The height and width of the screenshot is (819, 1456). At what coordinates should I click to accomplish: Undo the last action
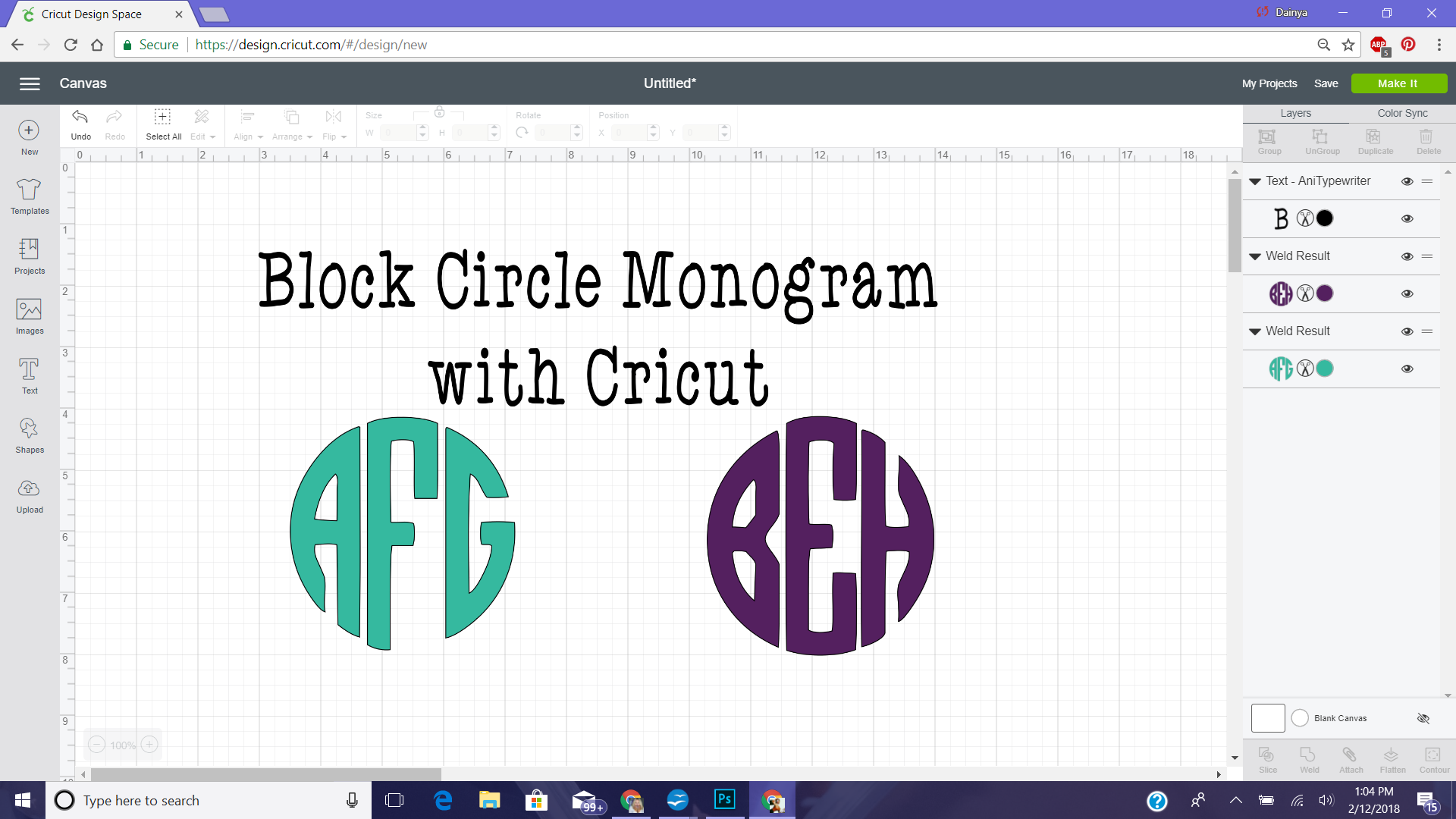[x=80, y=125]
